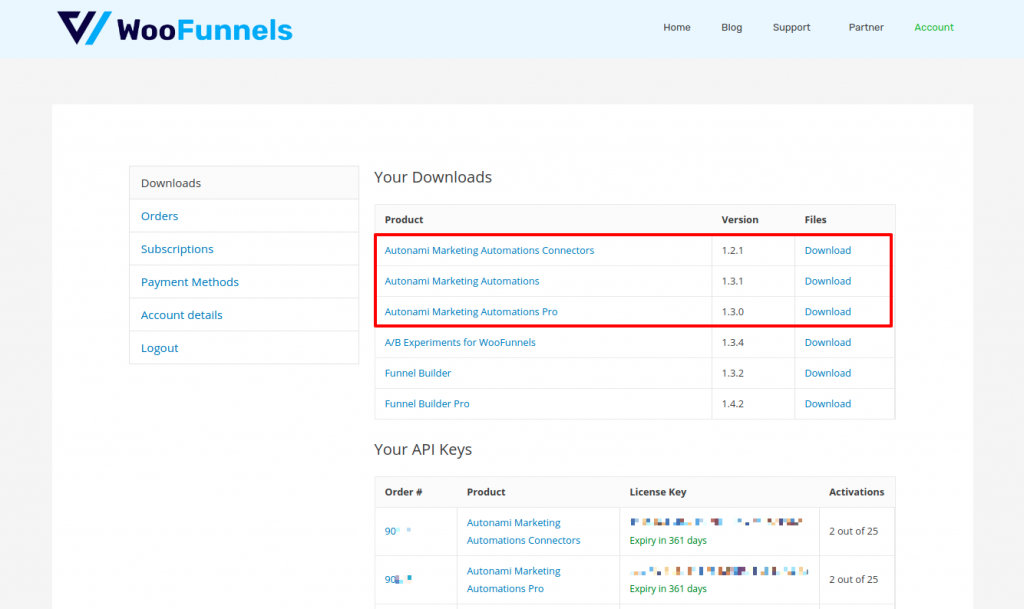This screenshot has width=1024, height=609.
Task: Go to the Blog page
Action: [731, 27]
